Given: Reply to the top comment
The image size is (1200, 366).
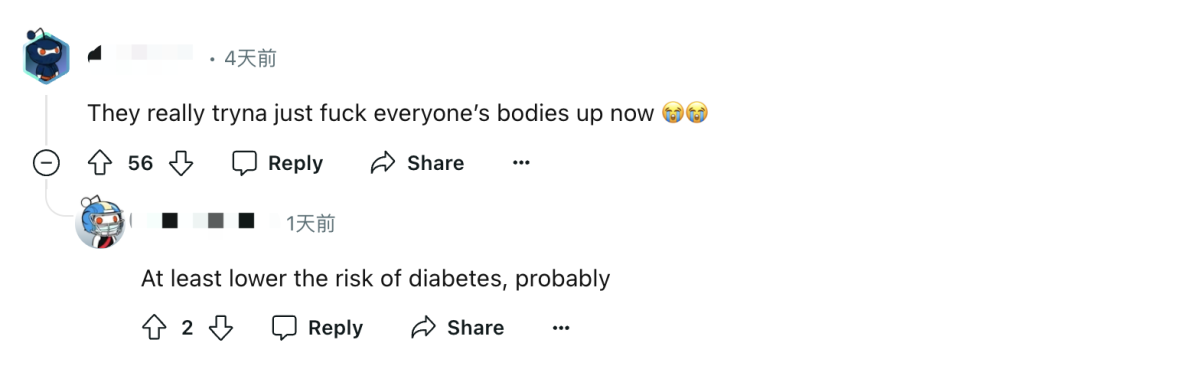Looking at the screenshot, I should [278, 163].
